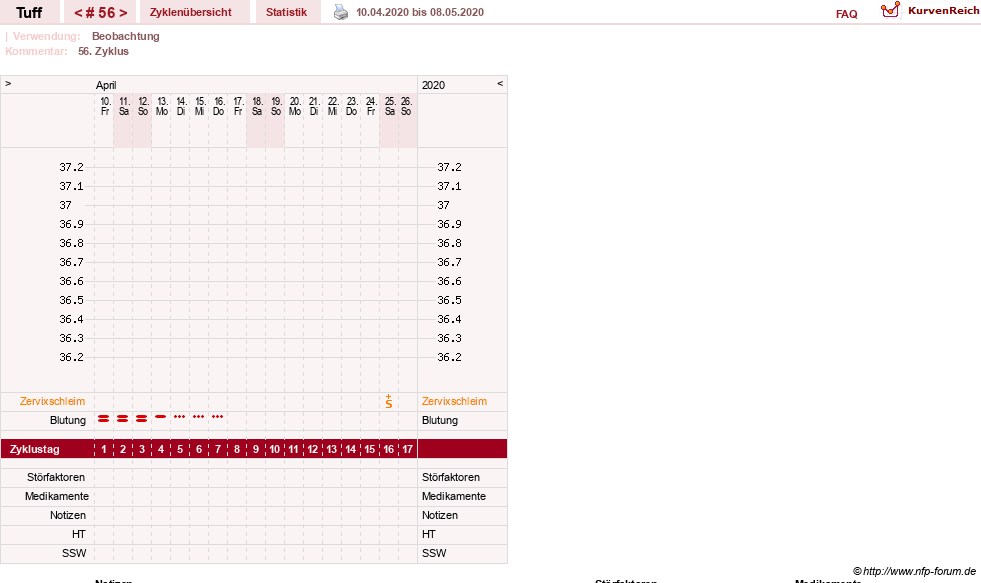The height and width of the screenshot is (583, 981).
Task: Click the left 37.2 temperature axis label
Action: (x=71, y=167)
